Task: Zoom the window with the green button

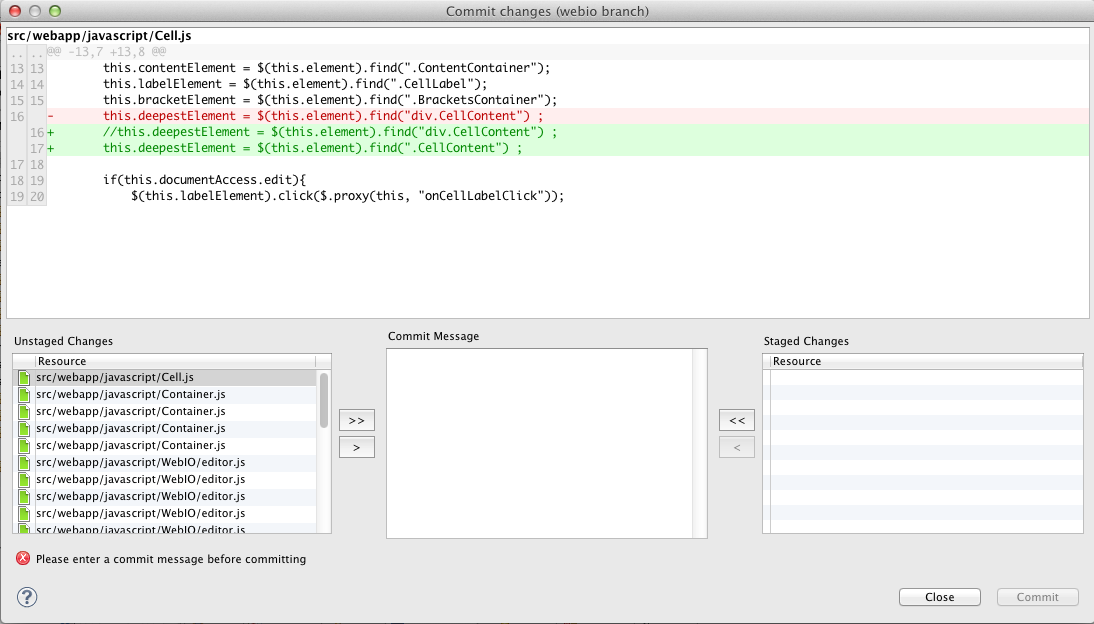Action: [55, 11]
